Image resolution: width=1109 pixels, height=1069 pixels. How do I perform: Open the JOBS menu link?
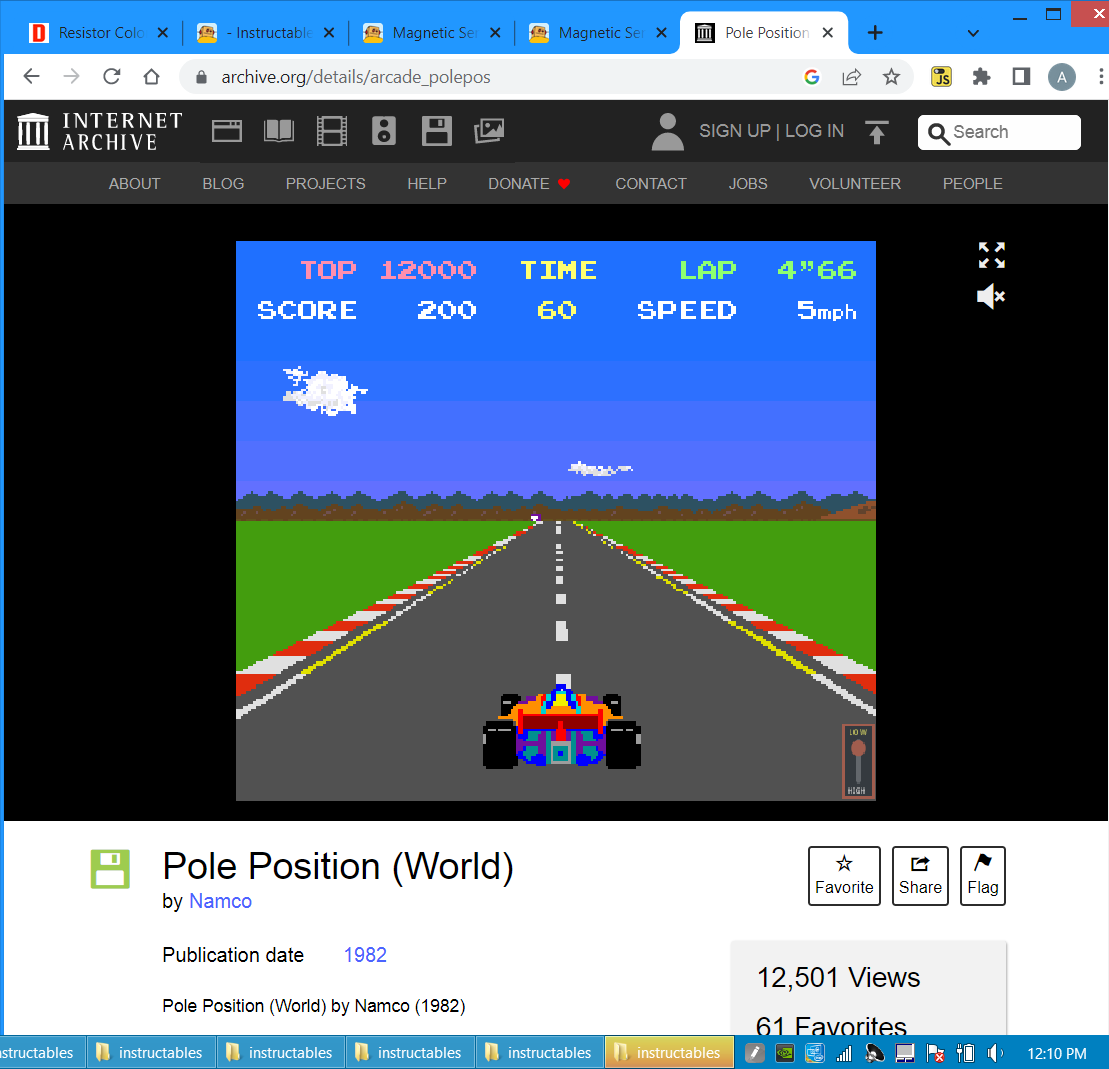[x=748, y=184]
